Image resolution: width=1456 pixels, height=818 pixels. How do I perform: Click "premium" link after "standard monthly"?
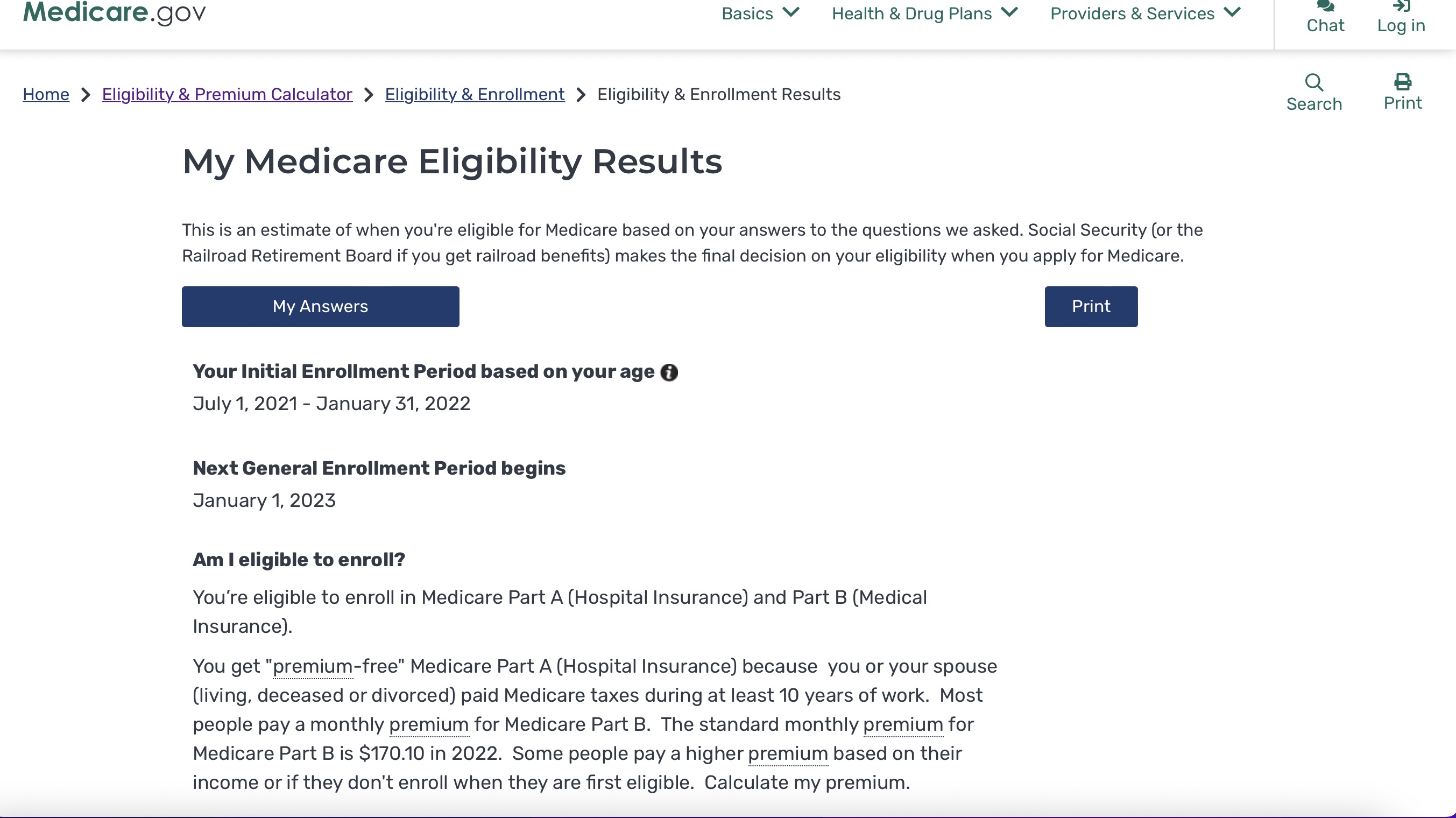903,725
